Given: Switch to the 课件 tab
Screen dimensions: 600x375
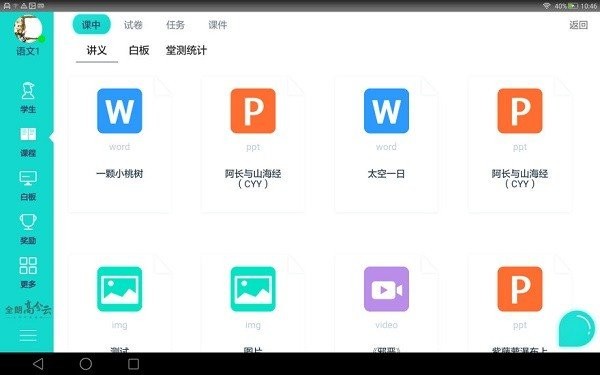Looking at the screenshot, I should pyautogui.click(x=217, y=25).
